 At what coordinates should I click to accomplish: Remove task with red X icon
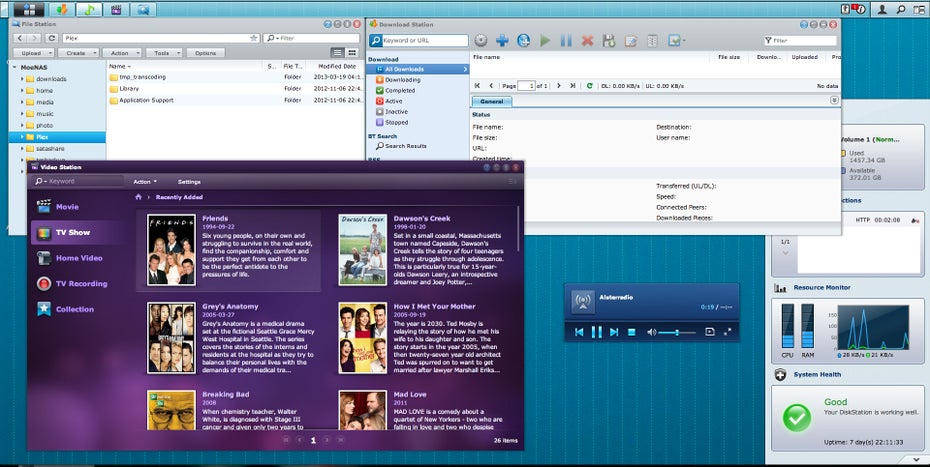[x=588, y=40]
